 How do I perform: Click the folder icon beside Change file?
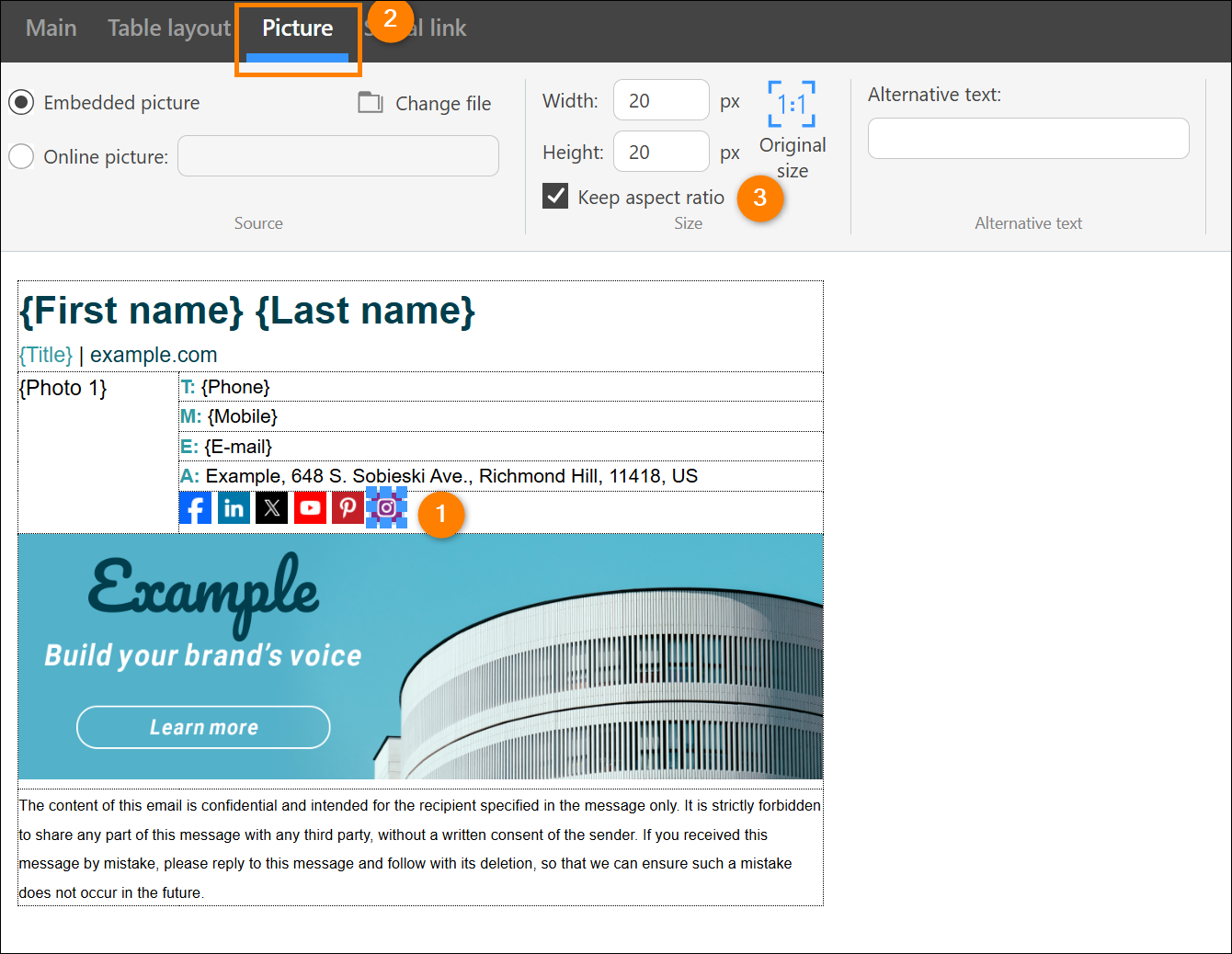(371, 102)
